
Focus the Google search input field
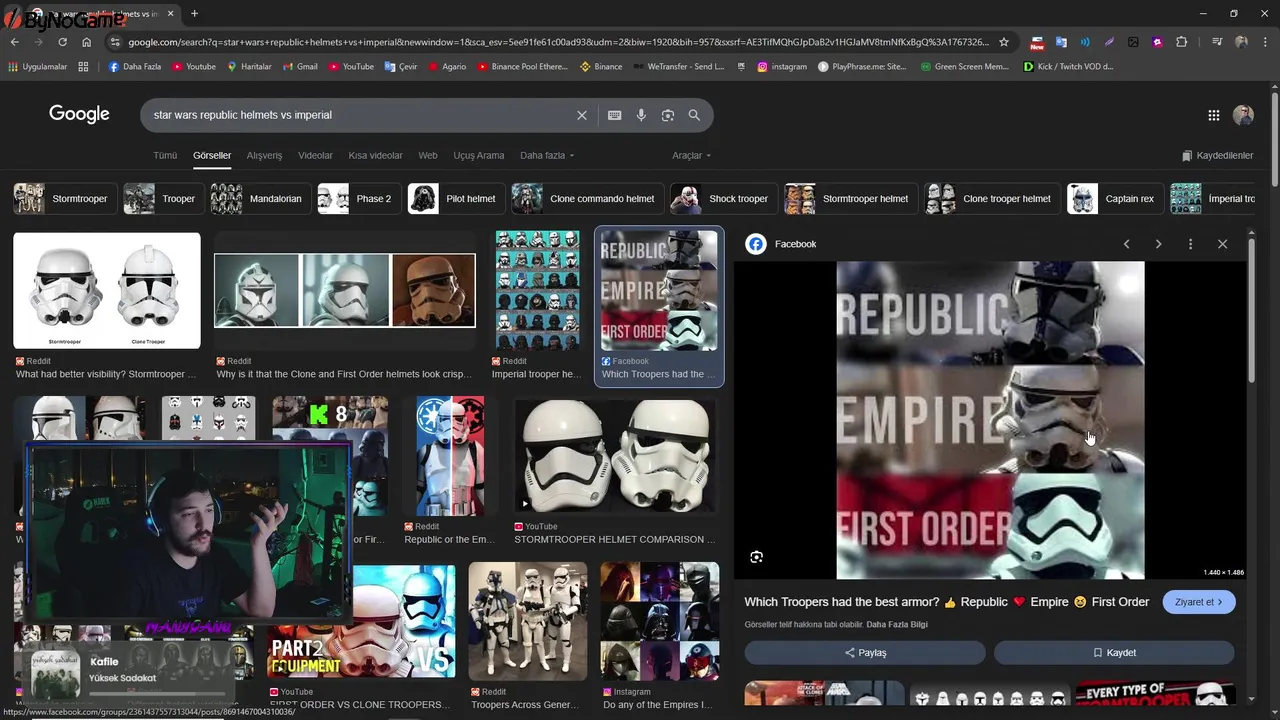point(360,115)
